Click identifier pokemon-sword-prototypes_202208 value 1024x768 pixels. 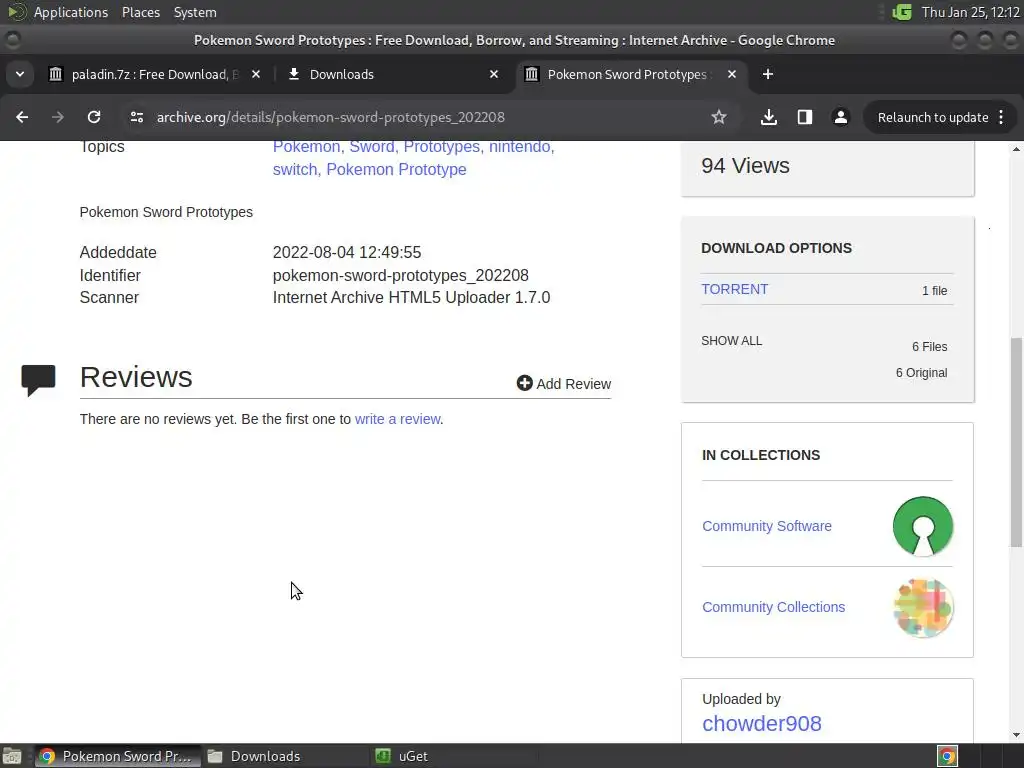(x=400, y=276)
